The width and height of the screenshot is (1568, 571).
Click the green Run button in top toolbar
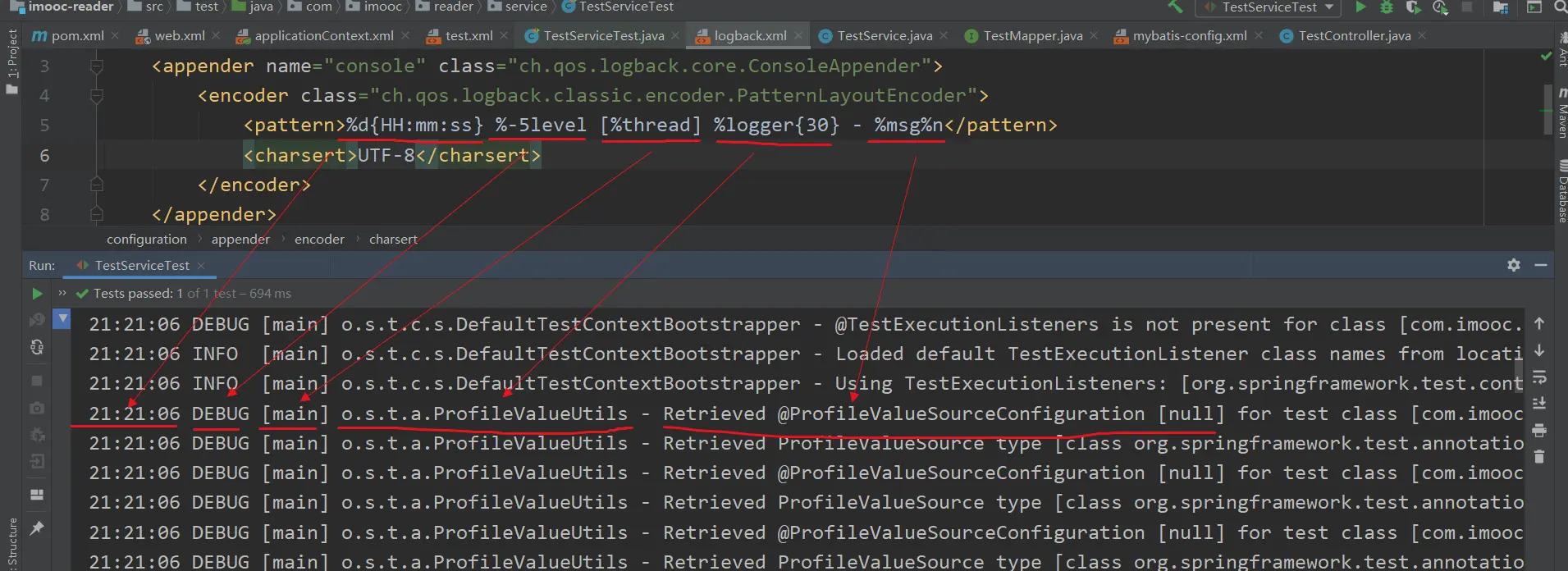pos(1360,7)
